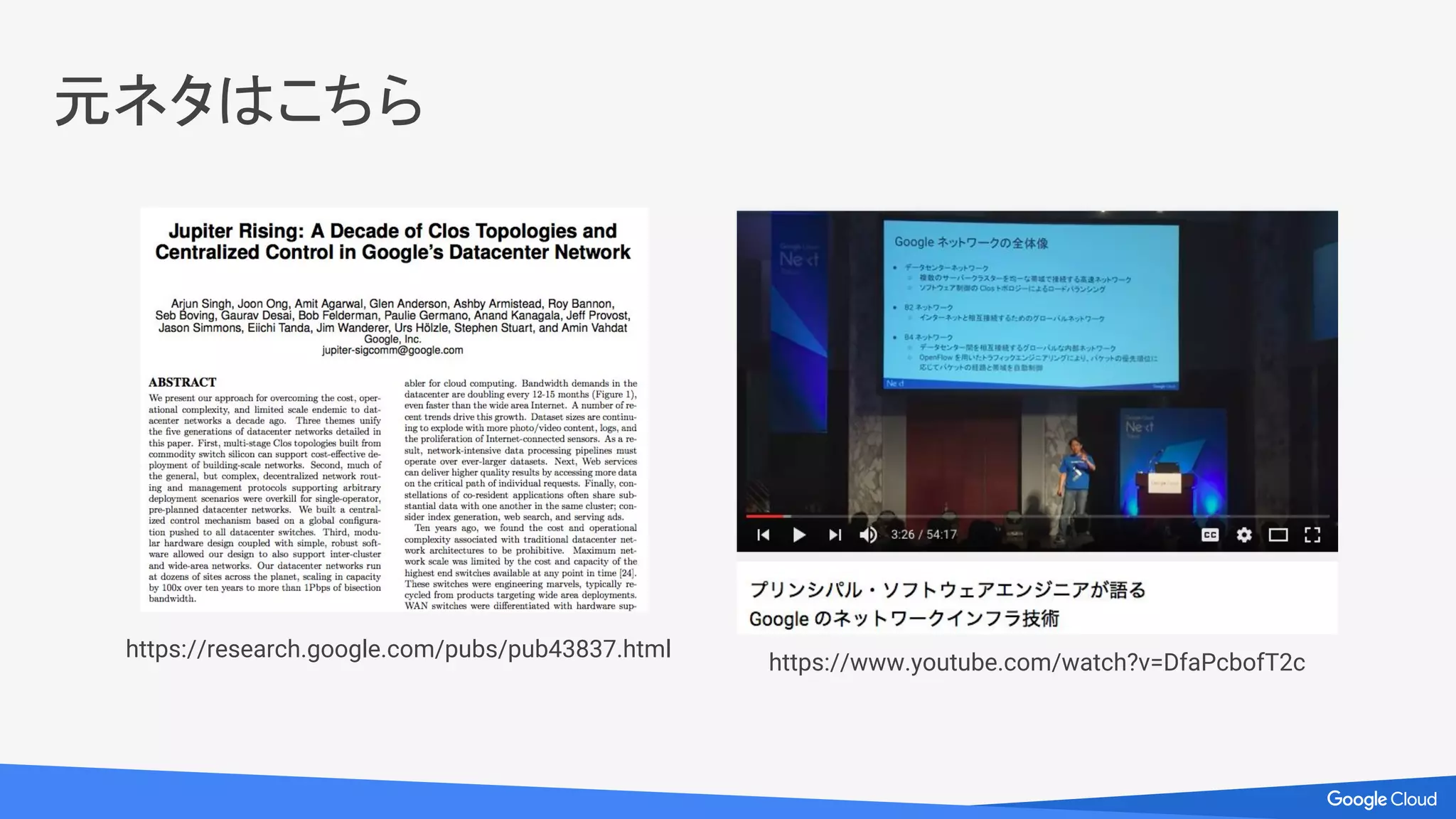Screen dimensions: 1456x819
Task: Skip to next video in the player
Action: [x=835, y=535]
